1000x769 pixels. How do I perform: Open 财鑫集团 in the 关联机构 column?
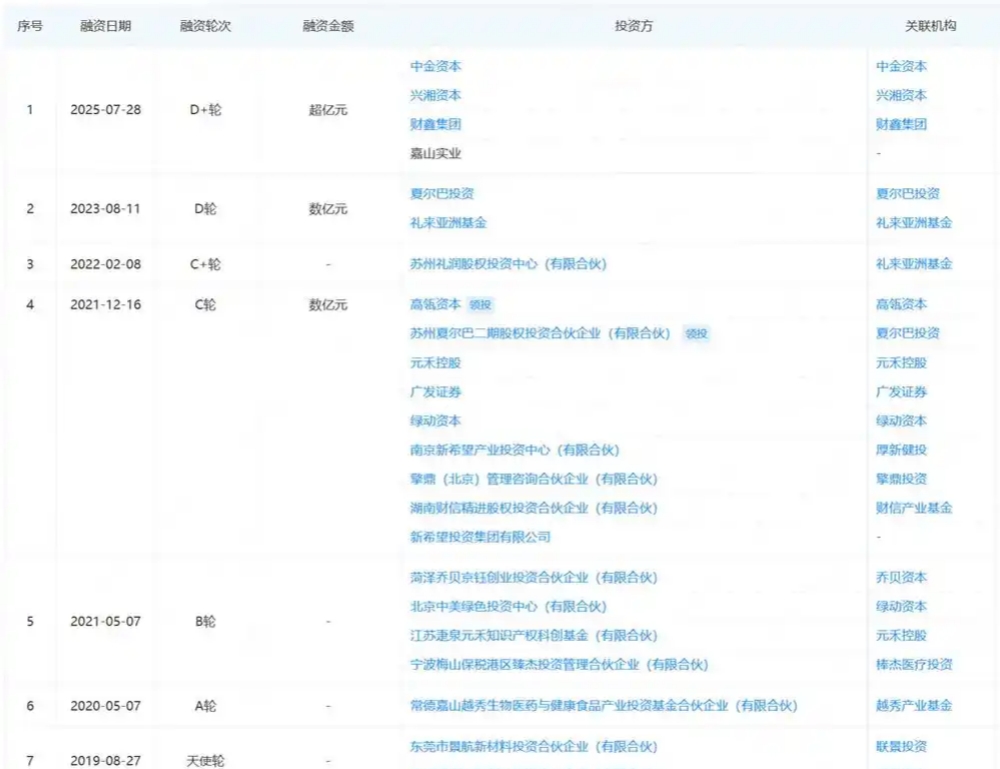(x=901, y=124)
